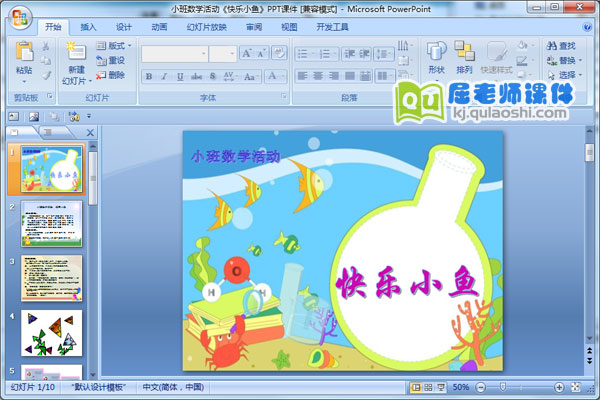
Task: Open the Office button menu
Action: click(20, 18)
